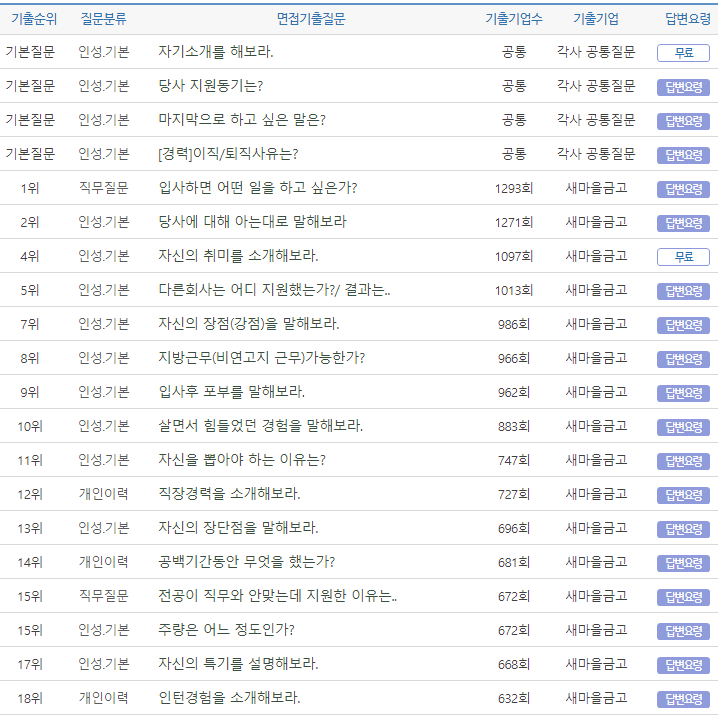Open 답변요령 for 입사하면 어떤 일을 하고 싶은가?
Viewport: 718px width, 717px height.
683,189
